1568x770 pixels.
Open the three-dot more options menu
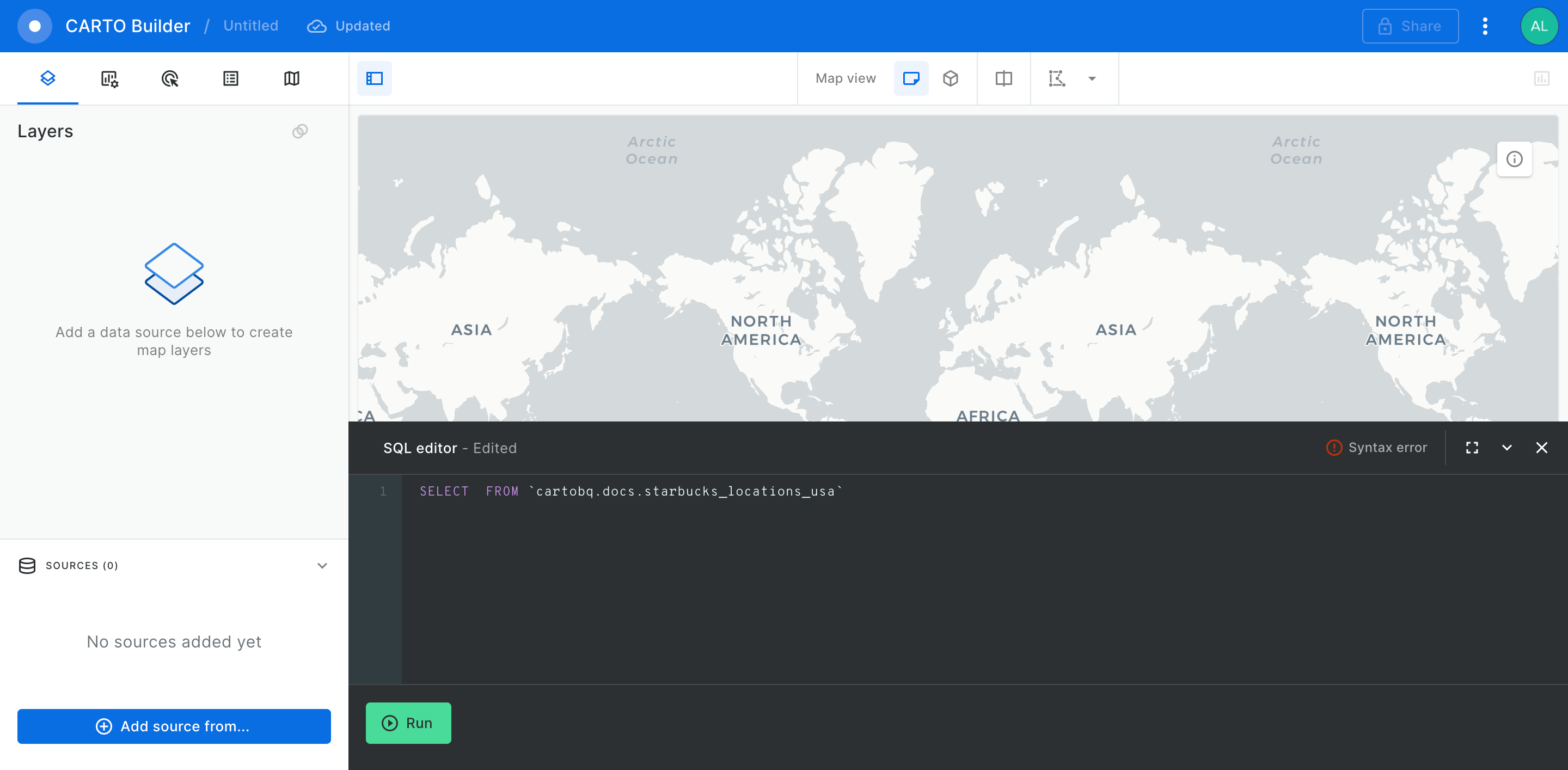click(x=1485, y=26)
